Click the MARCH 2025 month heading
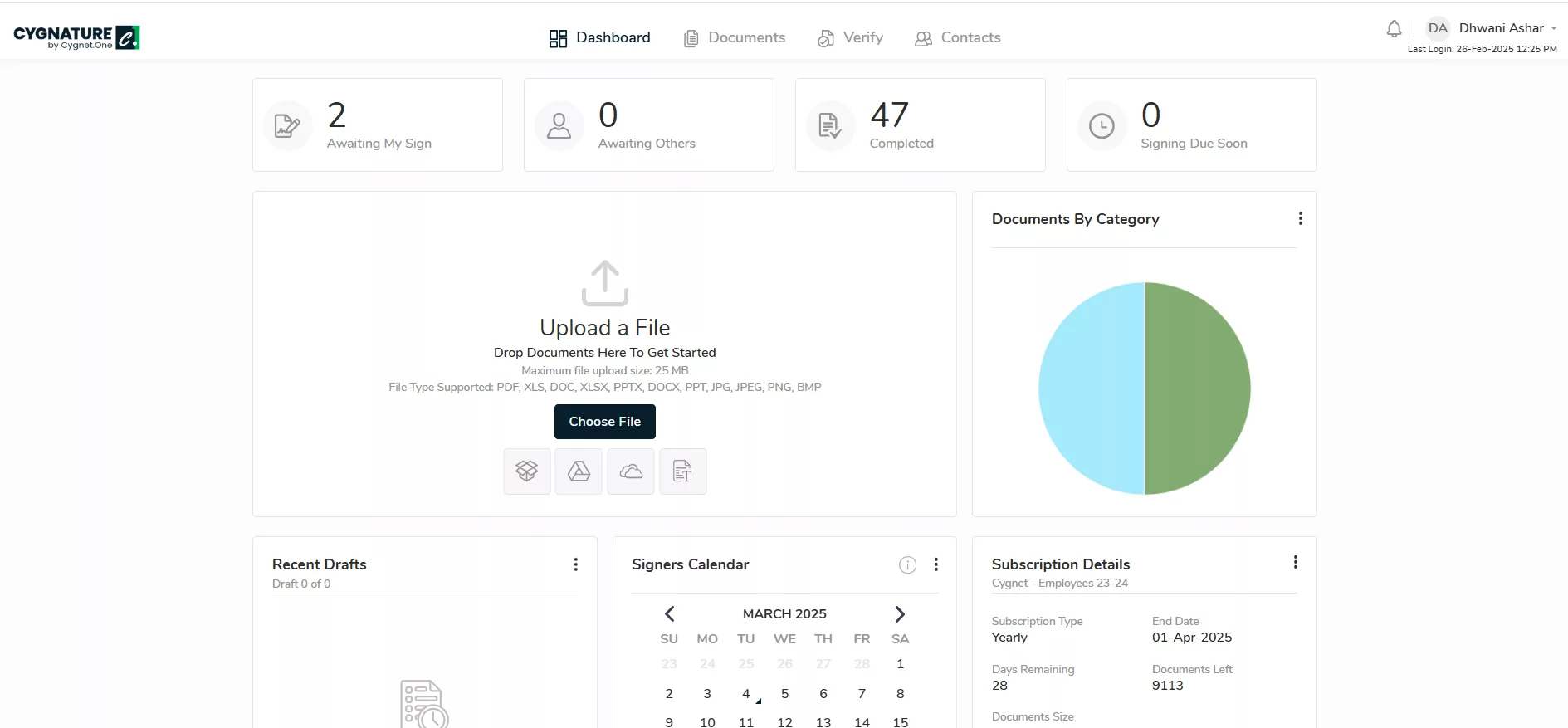This screenshot has height=728, width=1568. pos(784,614)
